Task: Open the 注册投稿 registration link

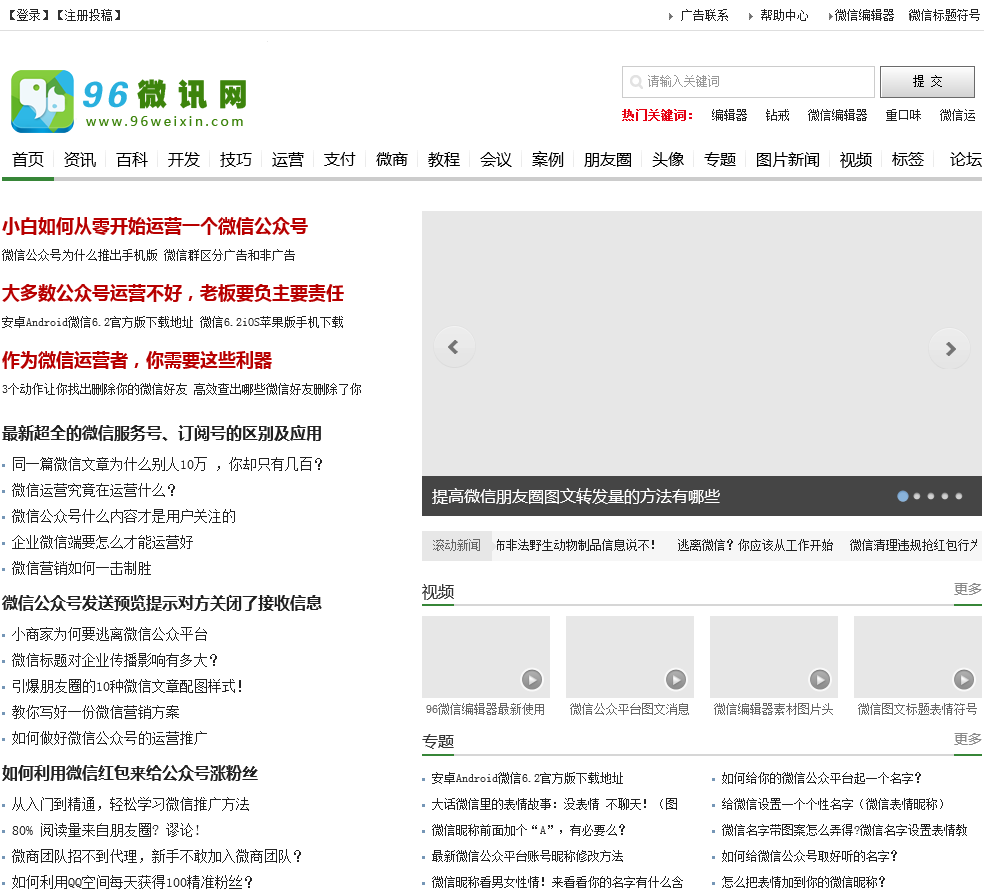Action: tap(88, 15)
